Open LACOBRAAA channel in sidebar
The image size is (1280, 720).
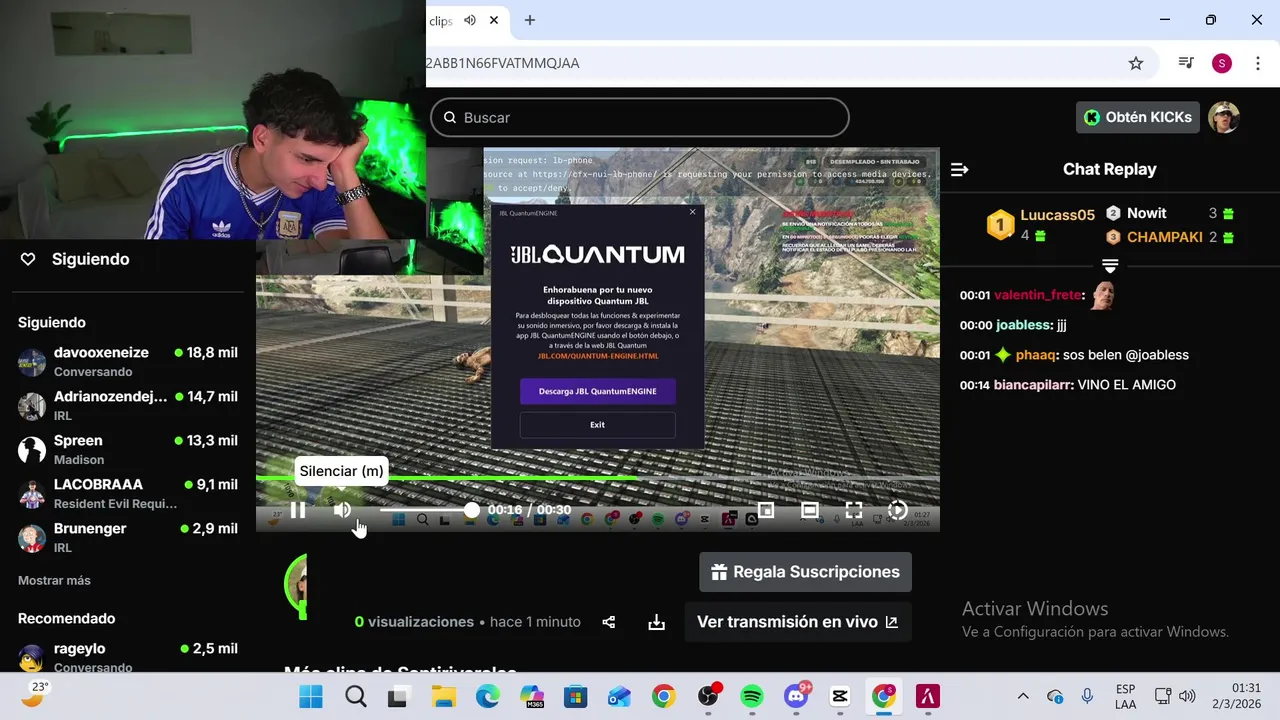[128, 494]
